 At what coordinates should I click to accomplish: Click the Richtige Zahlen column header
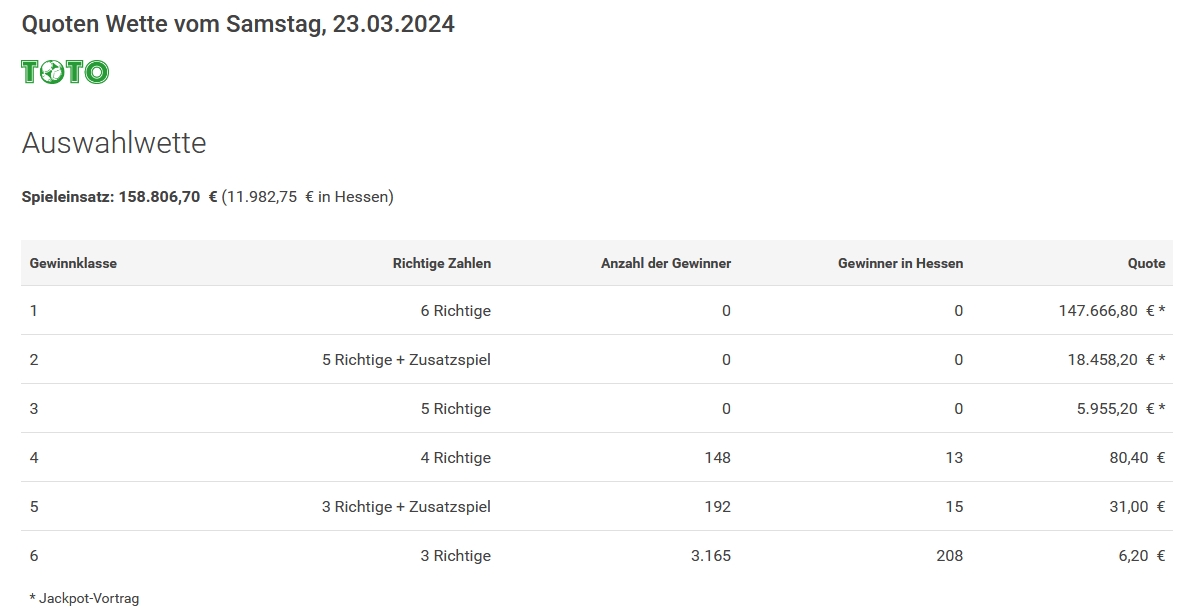click(441, 264)
